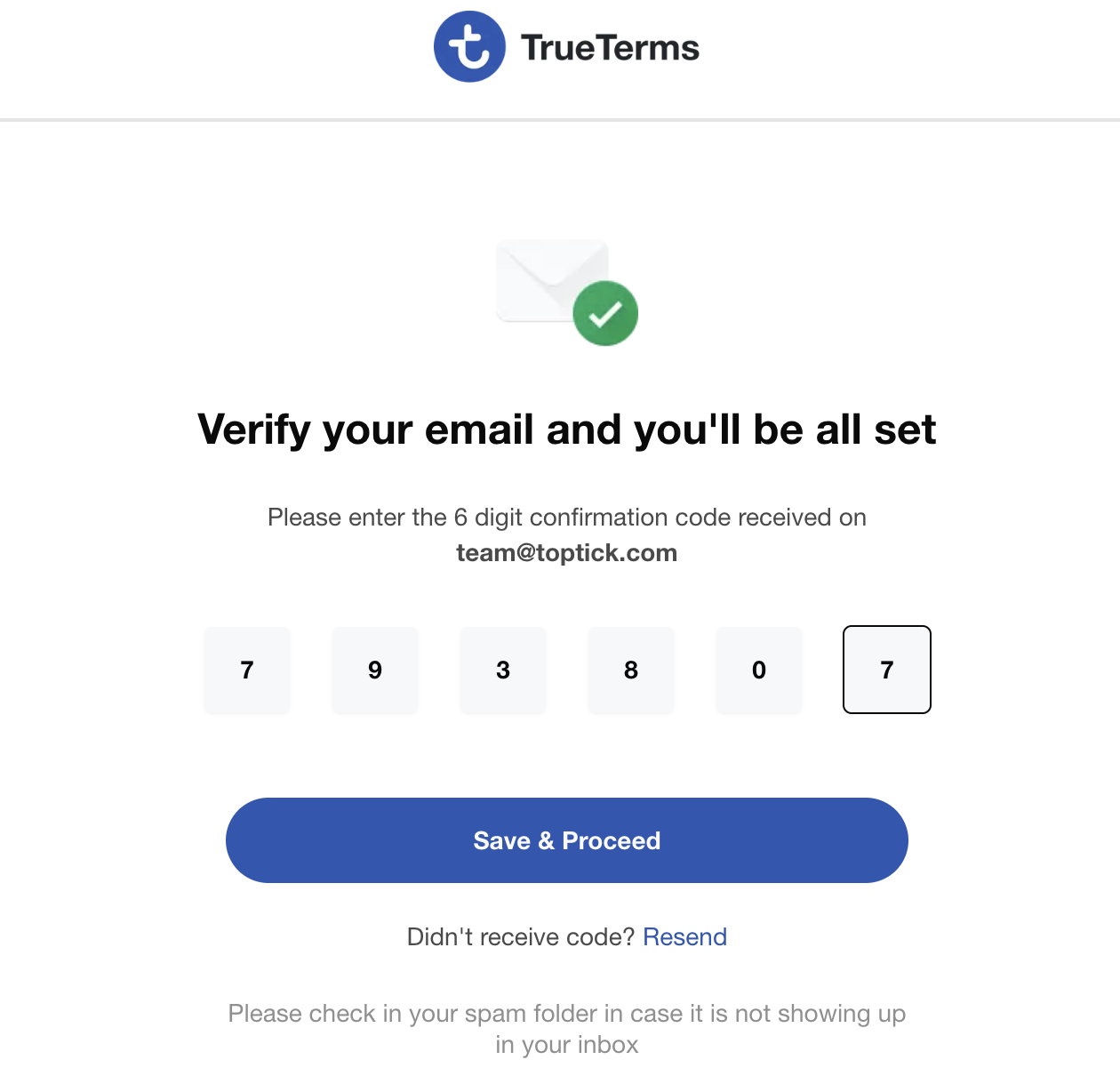The height and width of the screenshot is (1092, 1120).
Task: Click the word 'Proceed' on the blue button
Action: pyautogui.click(x=612, y=840)
